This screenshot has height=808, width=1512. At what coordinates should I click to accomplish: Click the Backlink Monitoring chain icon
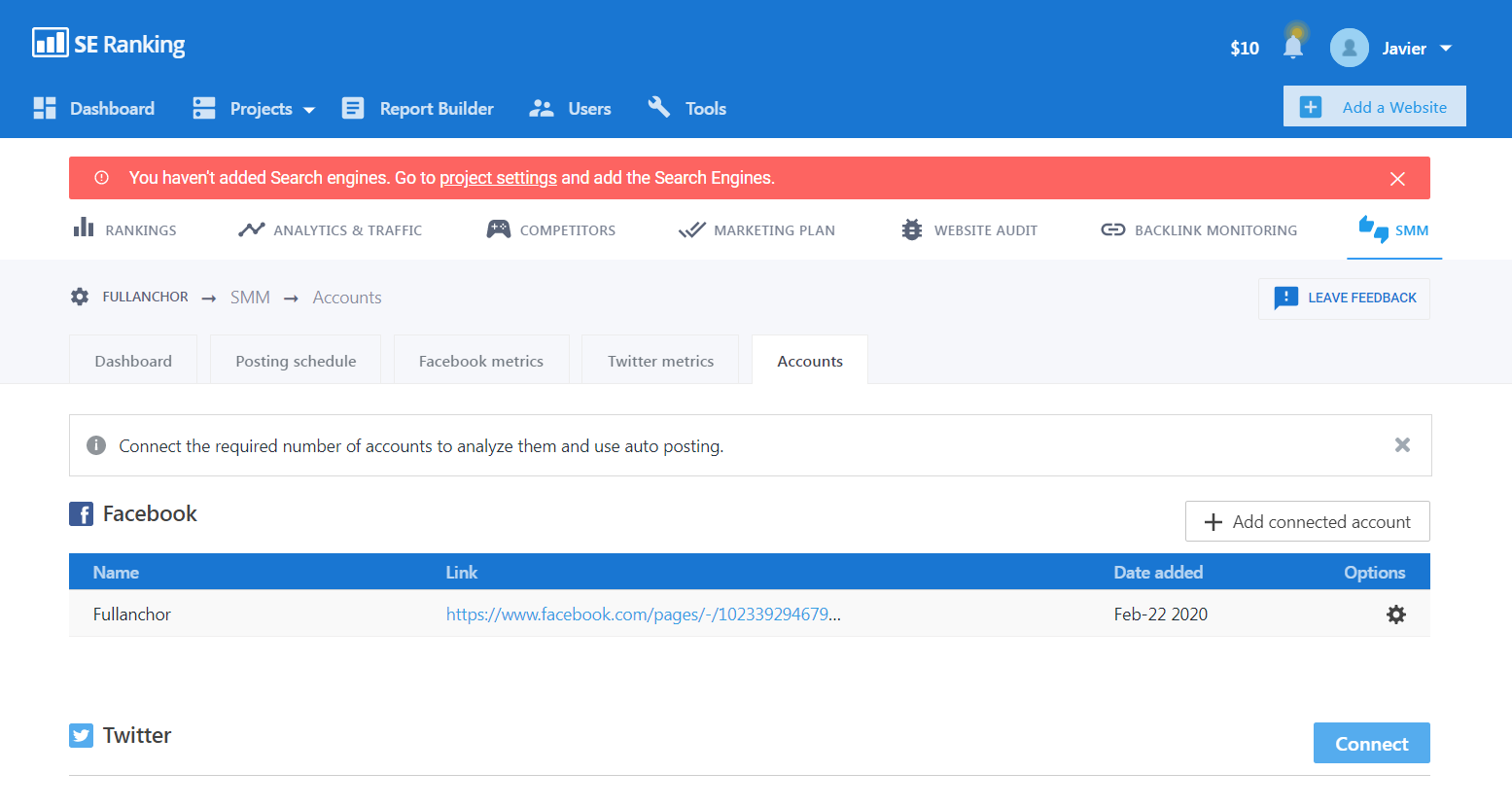click(1113, 229)
